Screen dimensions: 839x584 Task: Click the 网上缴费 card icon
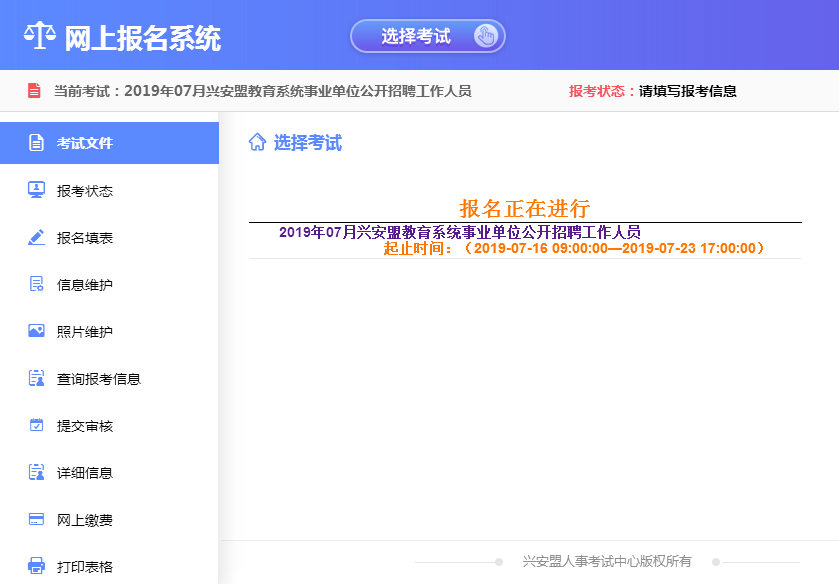36,520
